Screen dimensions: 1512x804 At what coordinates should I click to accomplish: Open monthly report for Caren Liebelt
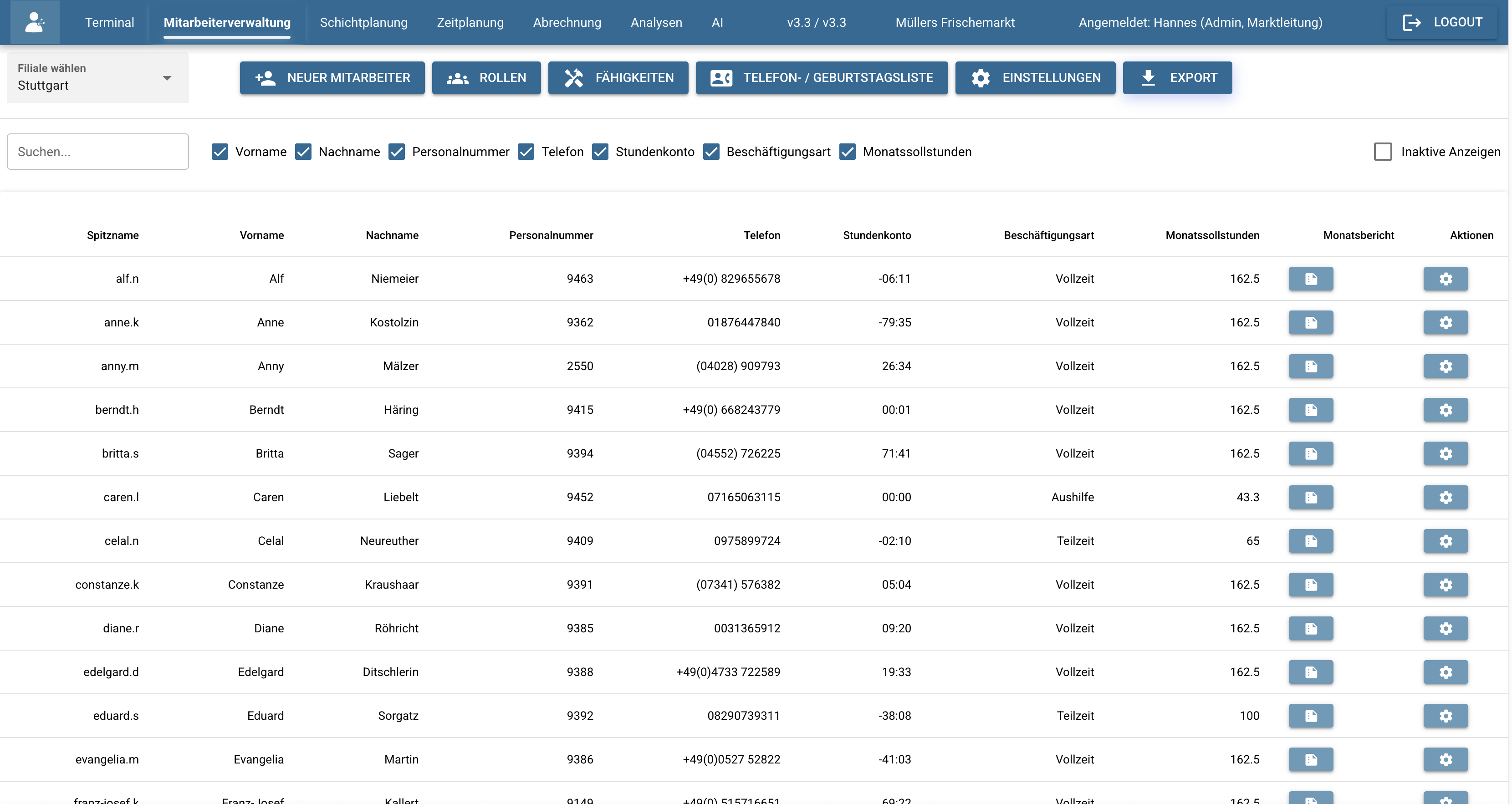click(1310, 497)
